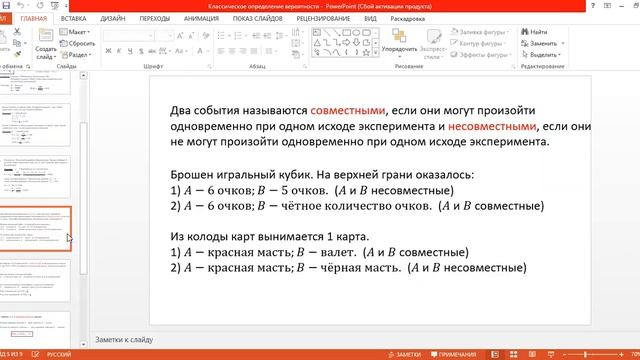Select the right arrow shape in the gallery
Viewport: 640px width, 360px height.
click(x=347, y=42)
